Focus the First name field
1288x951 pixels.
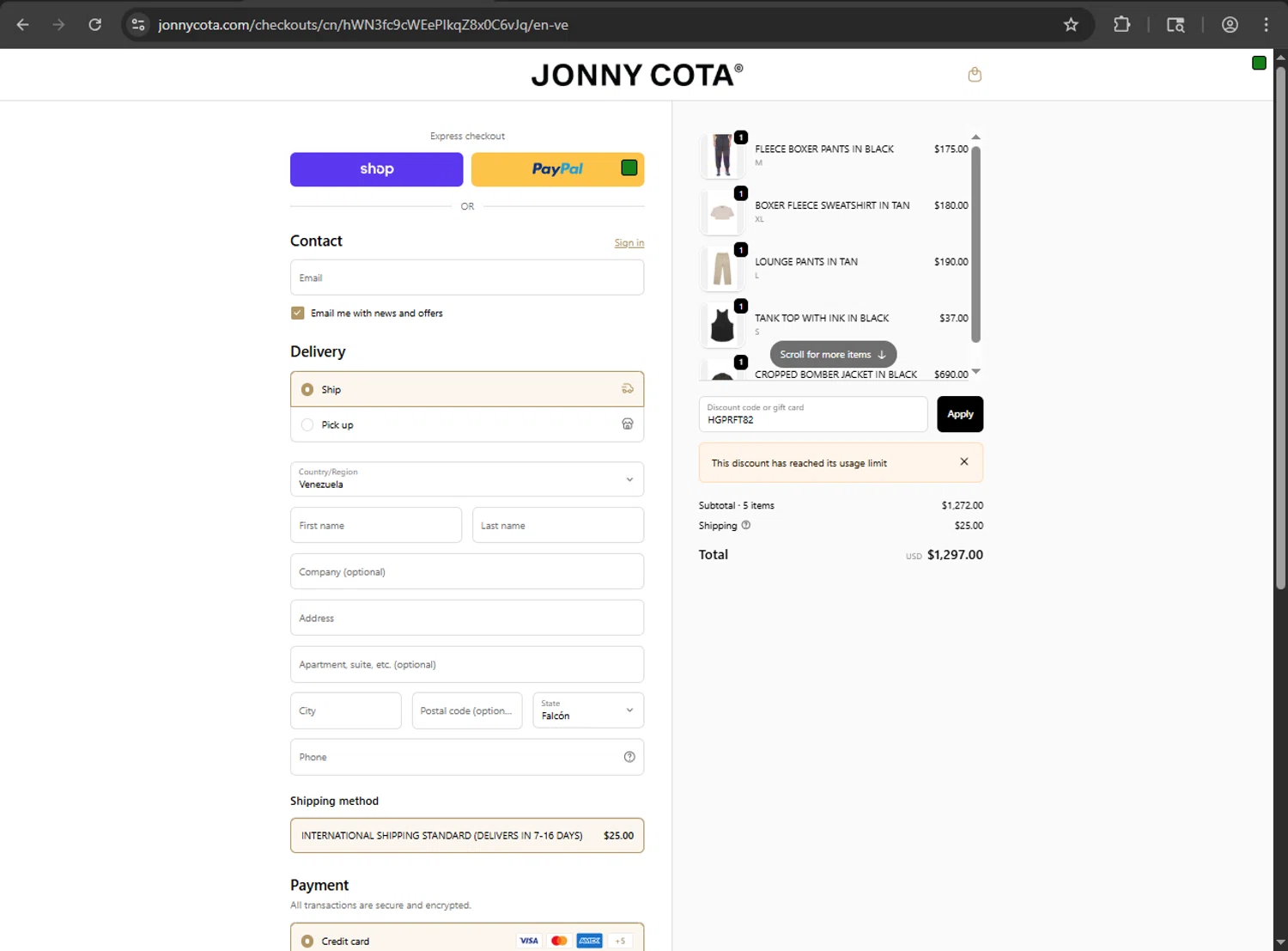376,525
